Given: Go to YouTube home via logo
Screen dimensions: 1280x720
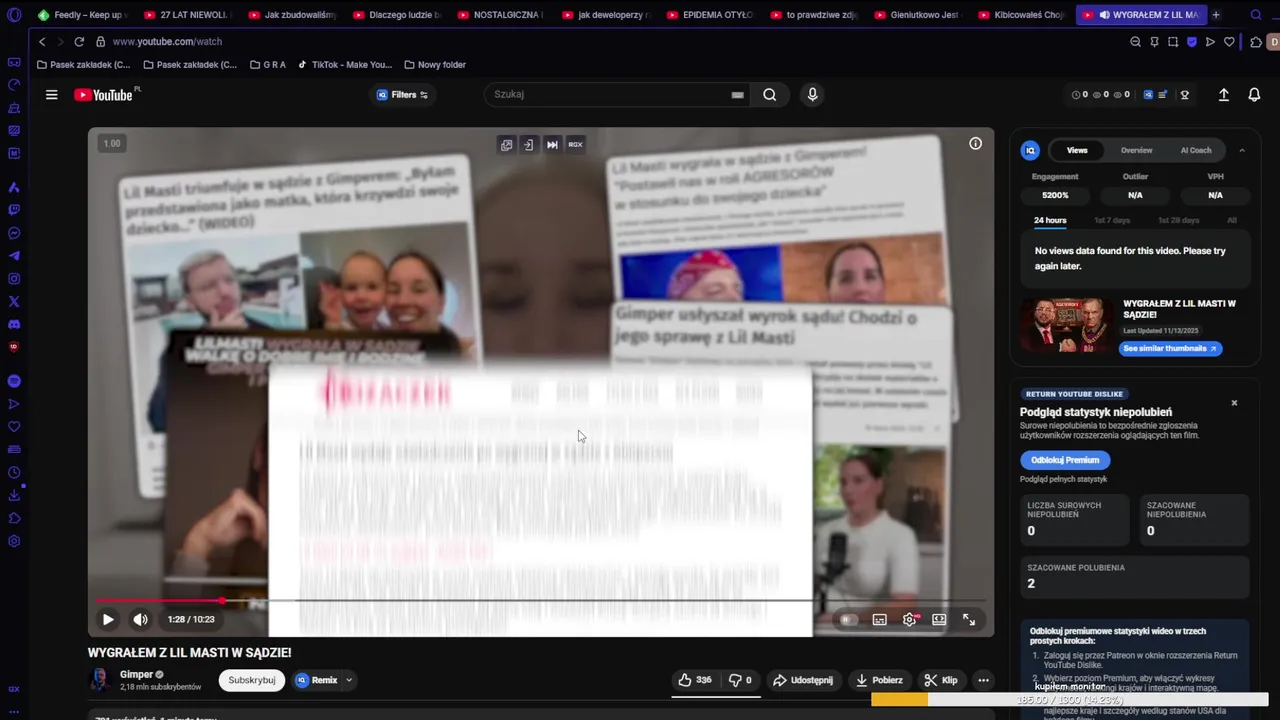Looking at the screenshot, I should tap(104, 95).
